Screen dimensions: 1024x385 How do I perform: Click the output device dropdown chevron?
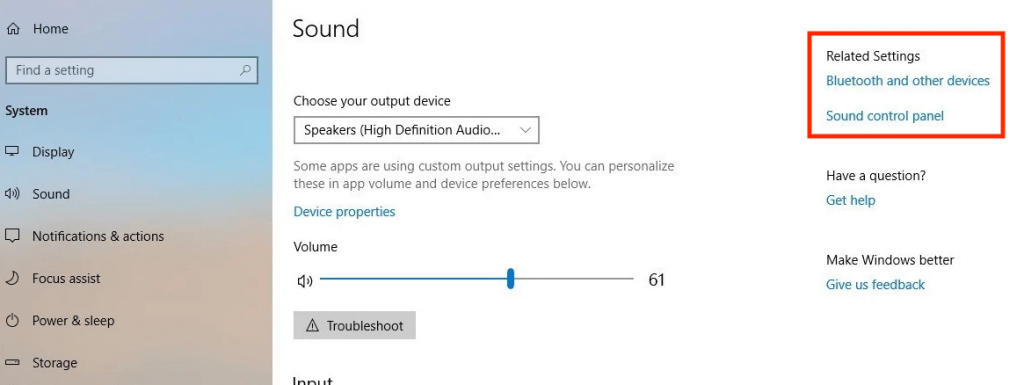coord(525,130)
